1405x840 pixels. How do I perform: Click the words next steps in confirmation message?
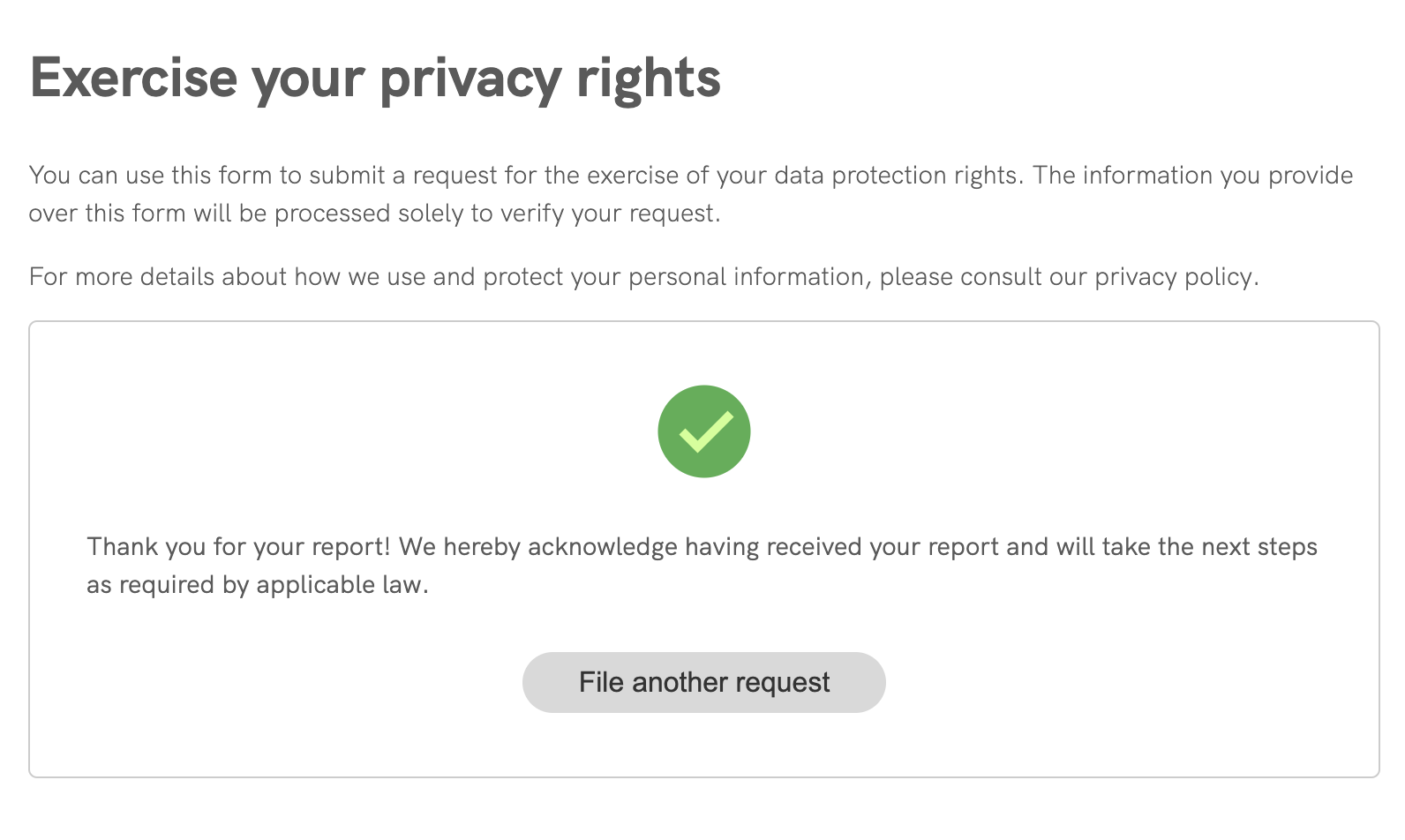click(1258, 547)
